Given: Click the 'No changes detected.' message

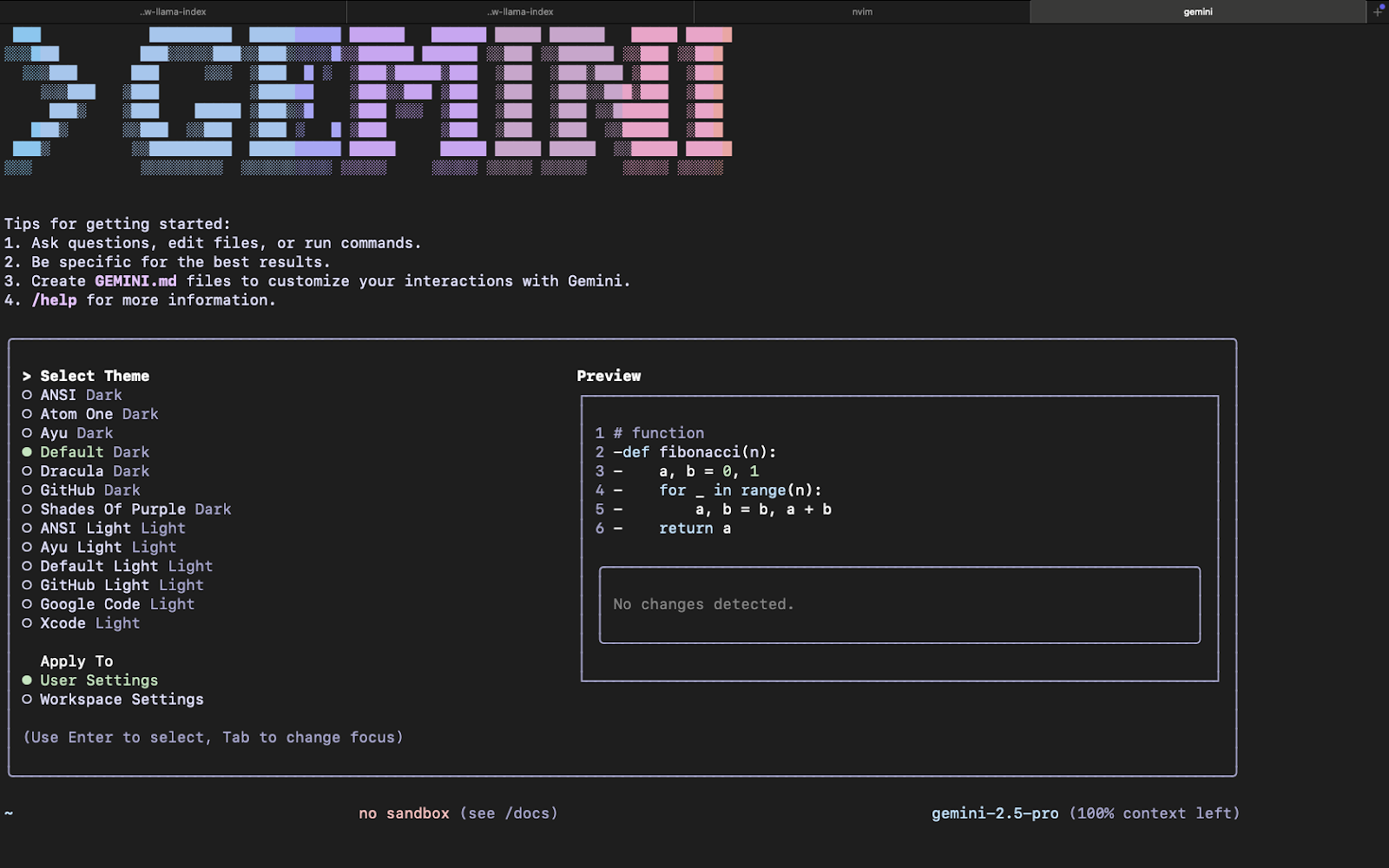Looking at the screenshot, I should pos(703,604).
